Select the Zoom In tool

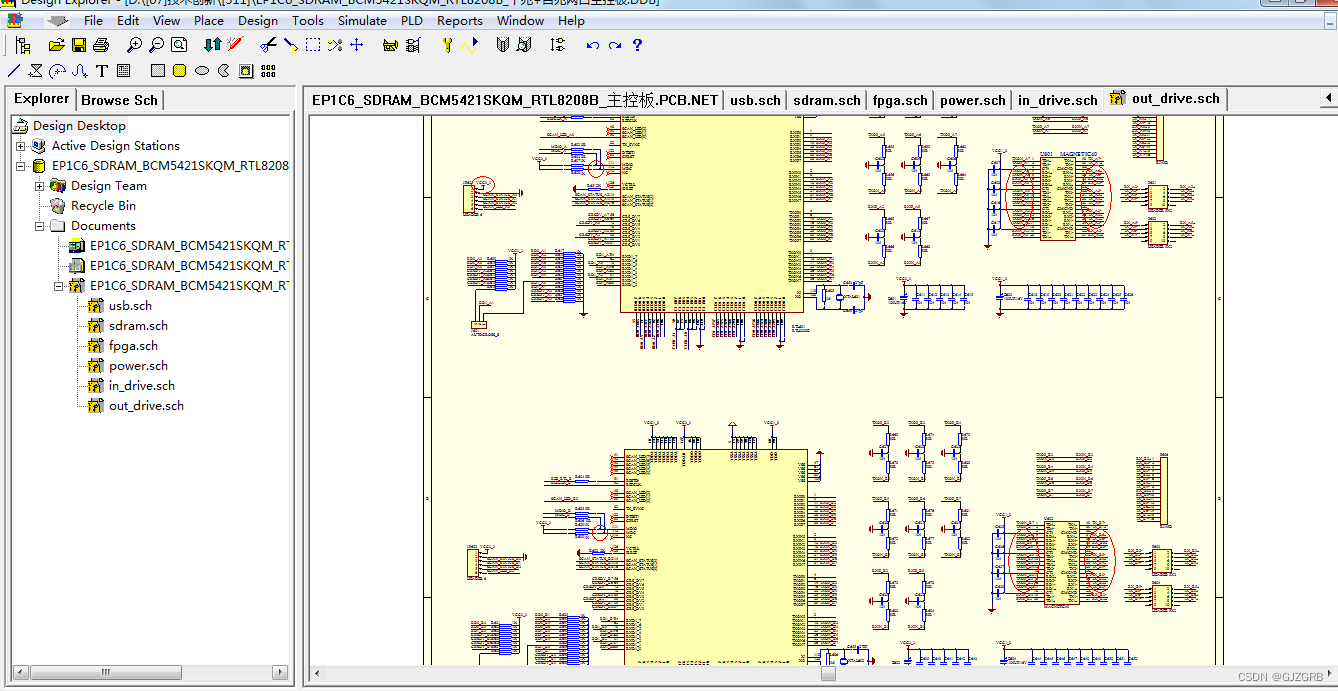click(x=133, y=45)
